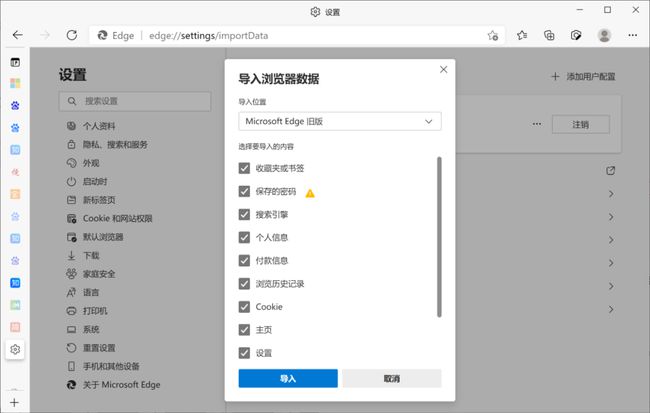Uncheck 浏览历史记录 checkbox

(x=244, y=284)
